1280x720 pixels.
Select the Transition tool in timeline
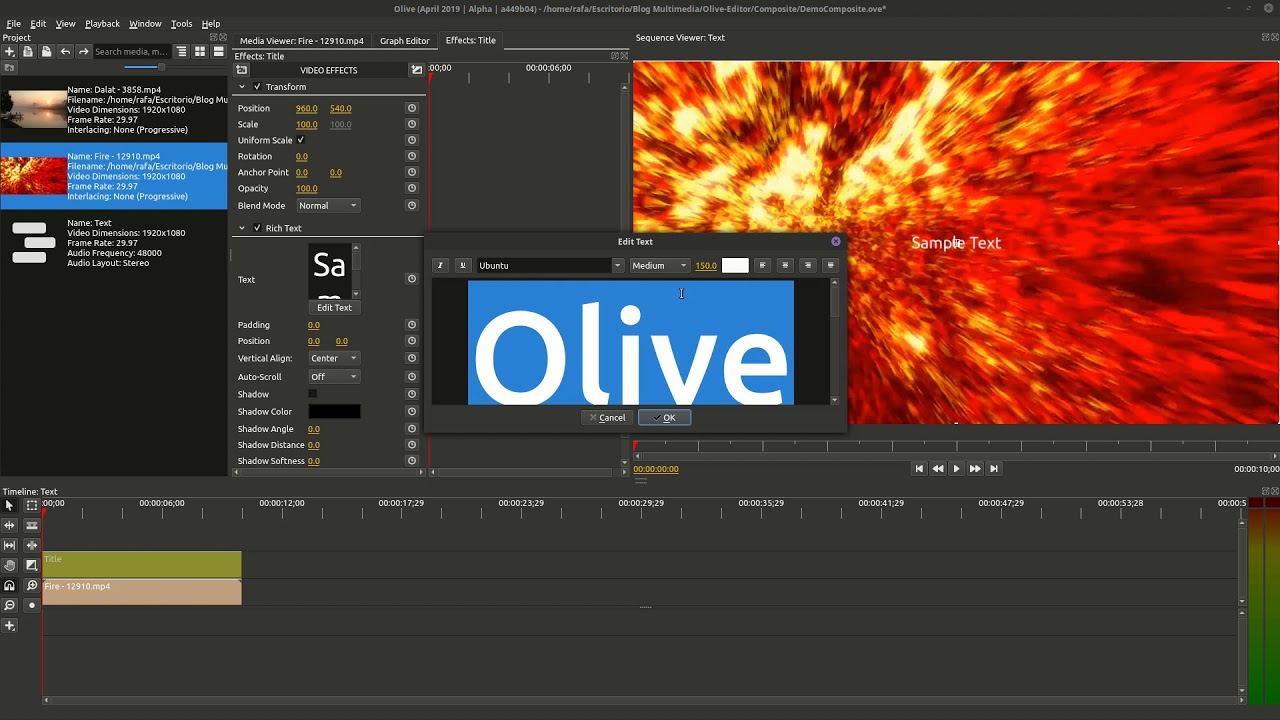click(x=31, y=565)
